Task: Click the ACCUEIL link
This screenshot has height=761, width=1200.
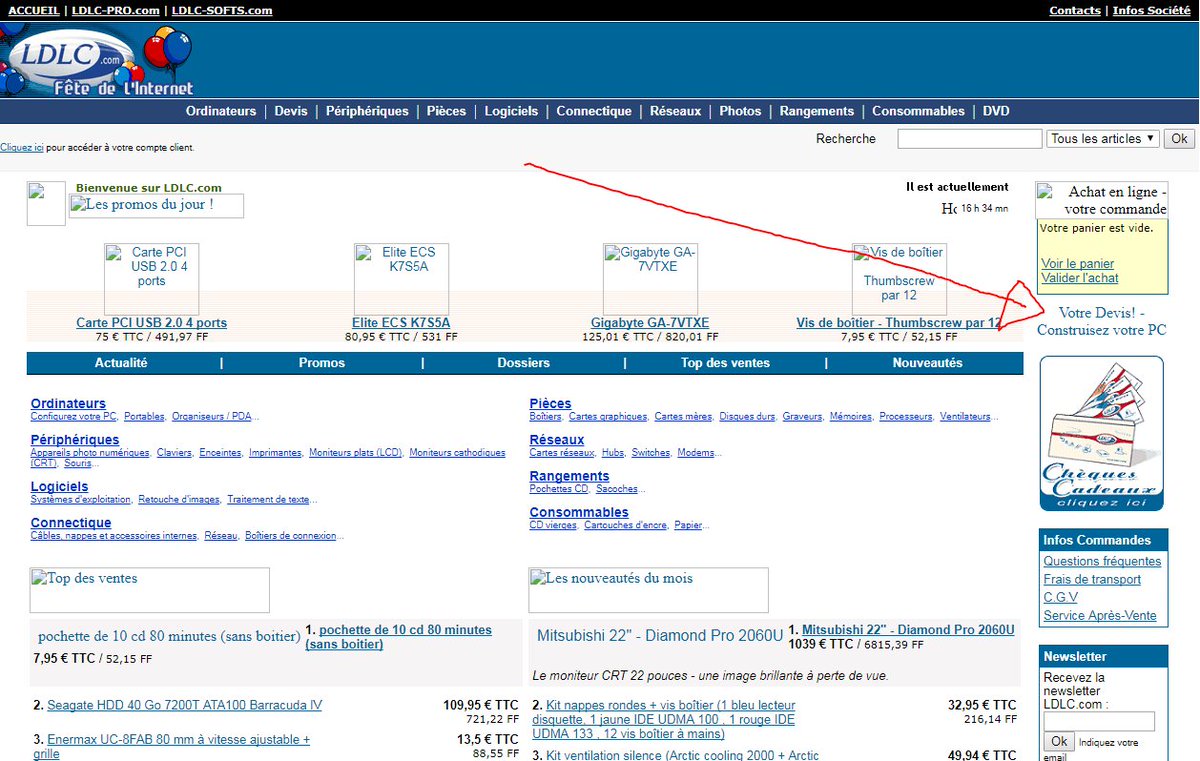Action: pyautogui.click(x=34, y=10)
